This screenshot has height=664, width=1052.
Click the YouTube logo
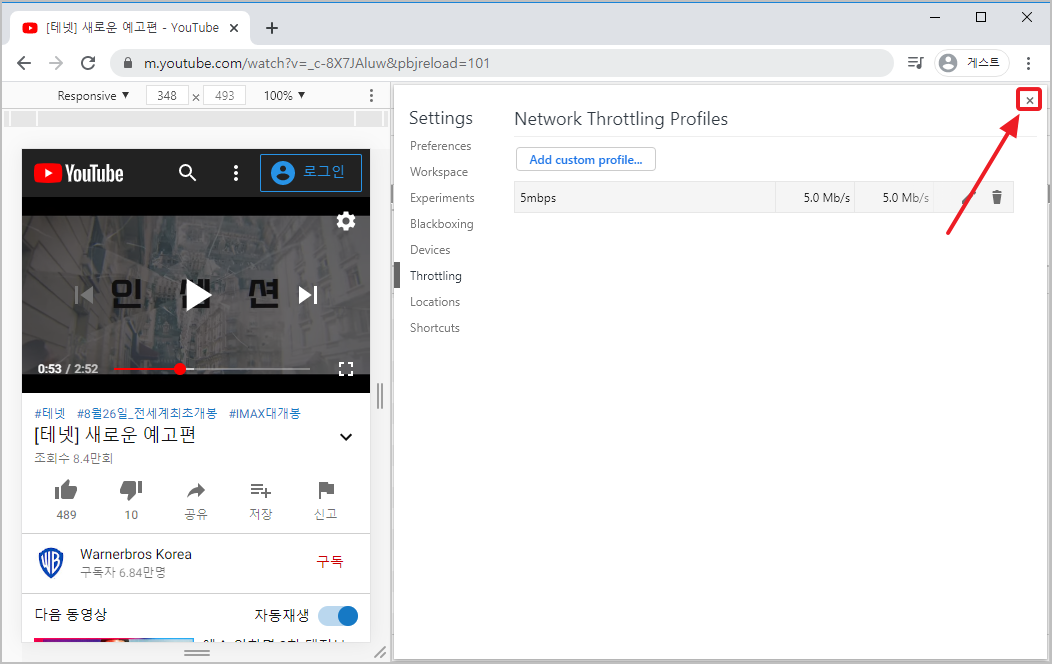[x=79, y=174]
